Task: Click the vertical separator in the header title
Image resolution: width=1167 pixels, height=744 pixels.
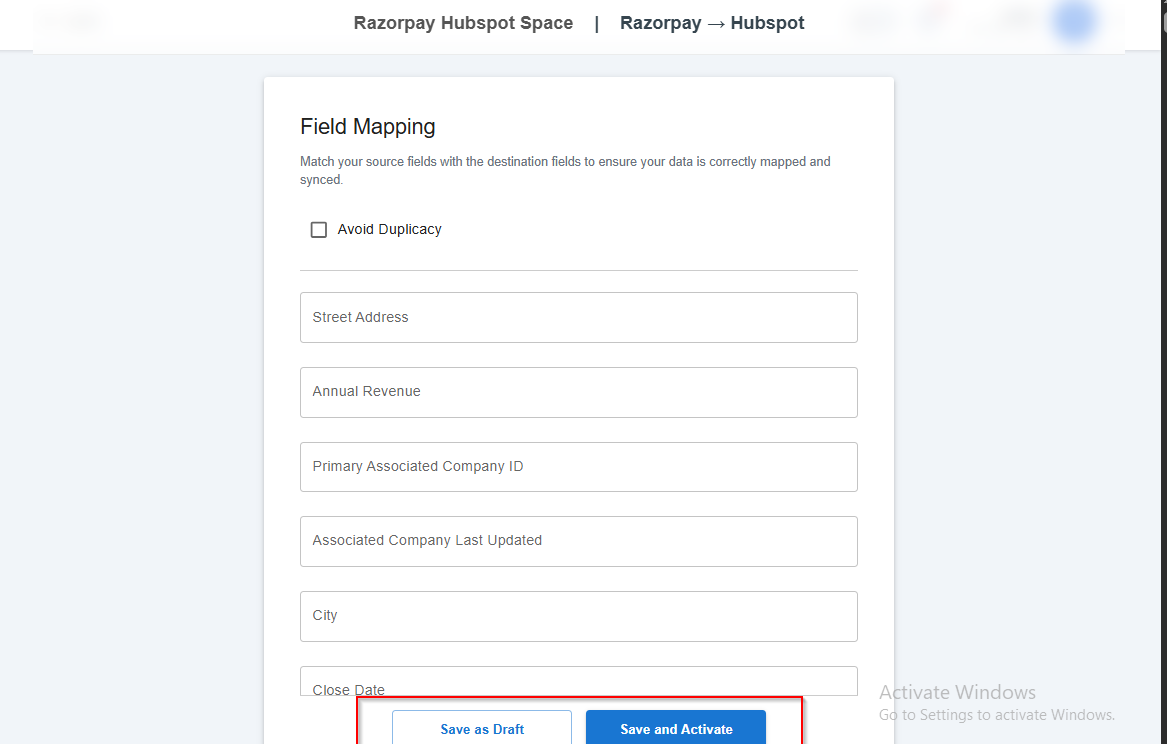Action: pos(597,23)
